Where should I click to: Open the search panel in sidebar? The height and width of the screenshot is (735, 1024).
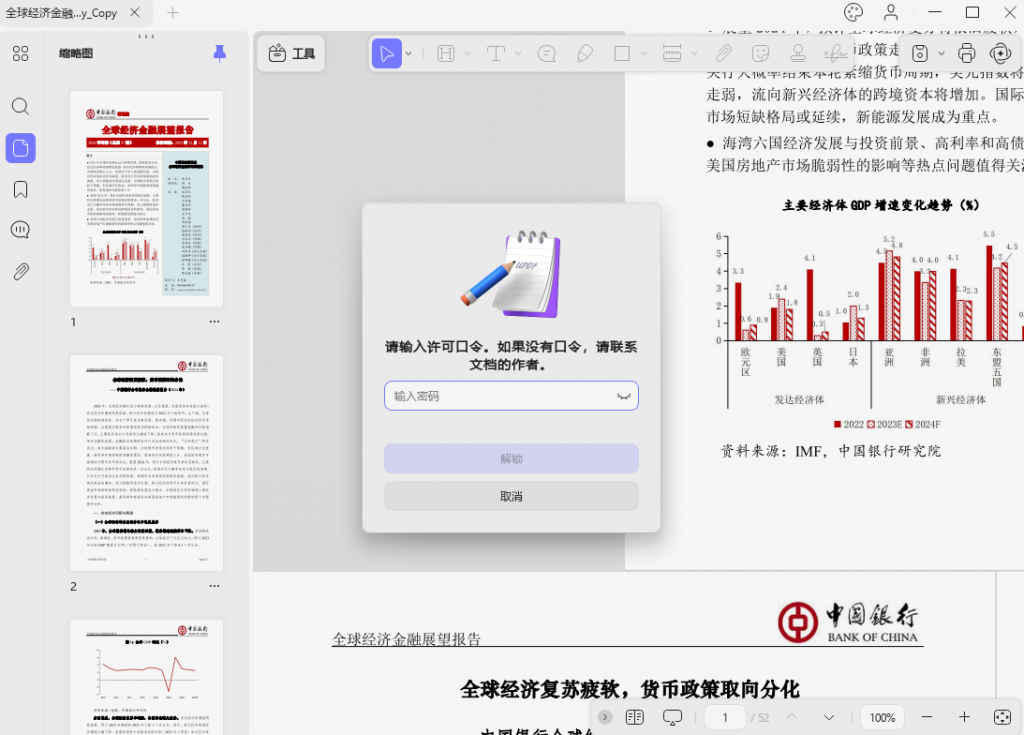[x=20, y=106]
